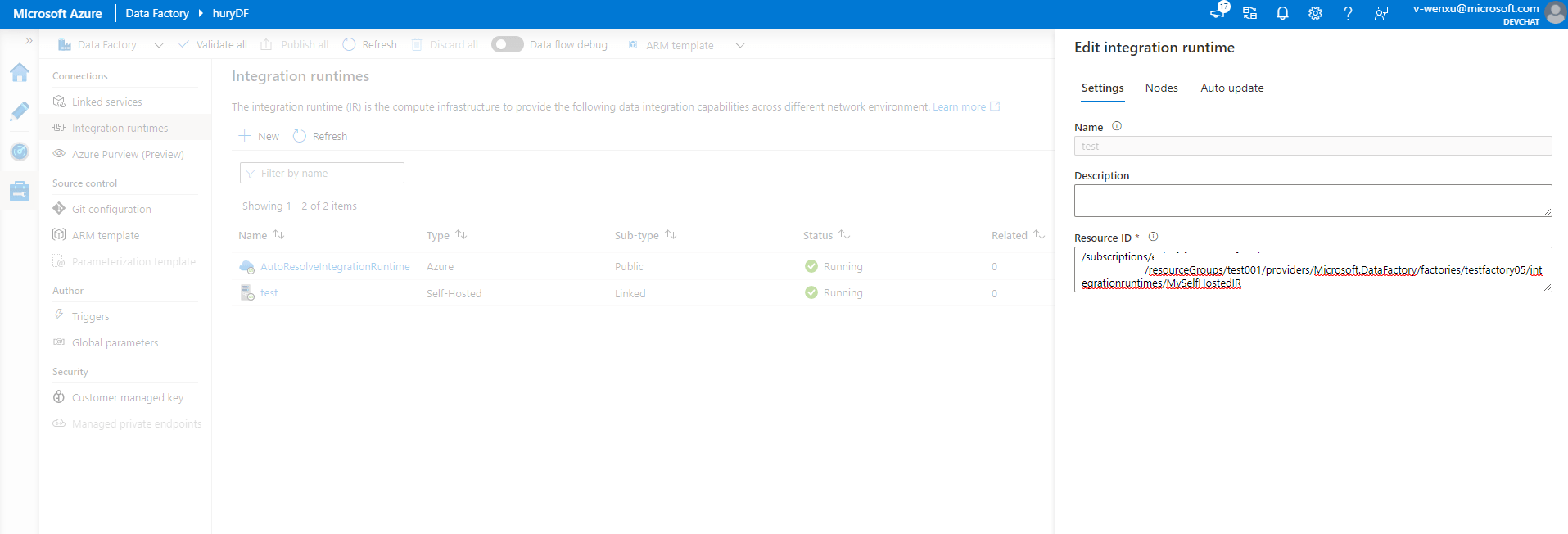Open the Help question mark icon
Image resolution: width=1568 pixels, height=534 pixels.
click(1348, 13)
